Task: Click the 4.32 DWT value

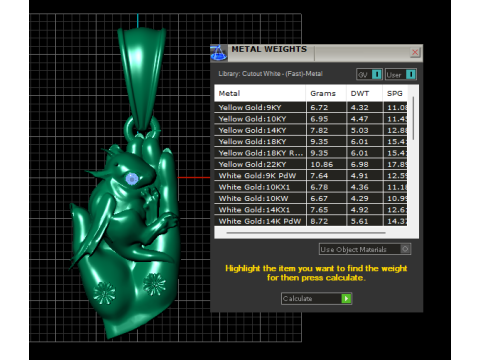Action: click(359, 107)
